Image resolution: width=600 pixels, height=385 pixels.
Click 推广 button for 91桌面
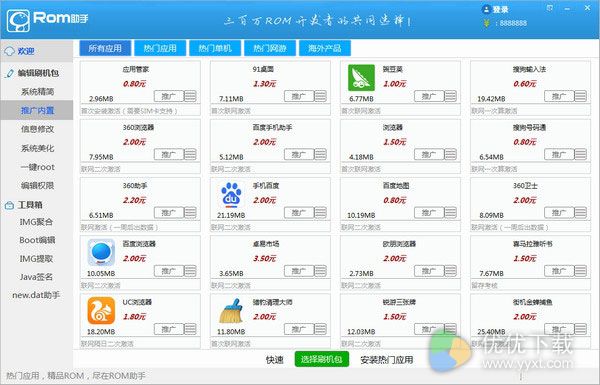(x=299, y=96)
